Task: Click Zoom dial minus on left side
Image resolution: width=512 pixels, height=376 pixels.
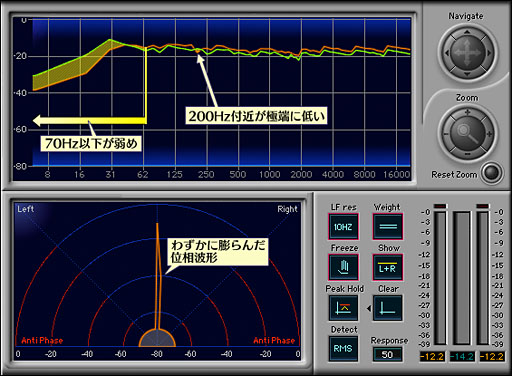Action: click(x=446, y=134)
